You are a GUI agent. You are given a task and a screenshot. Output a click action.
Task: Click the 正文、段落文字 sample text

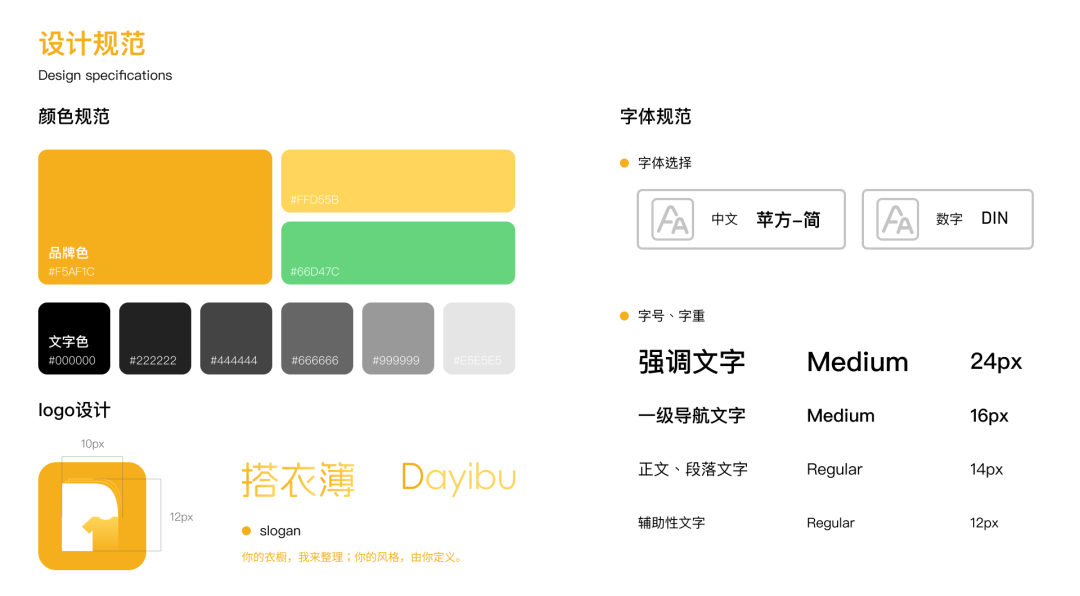point(693,469)
